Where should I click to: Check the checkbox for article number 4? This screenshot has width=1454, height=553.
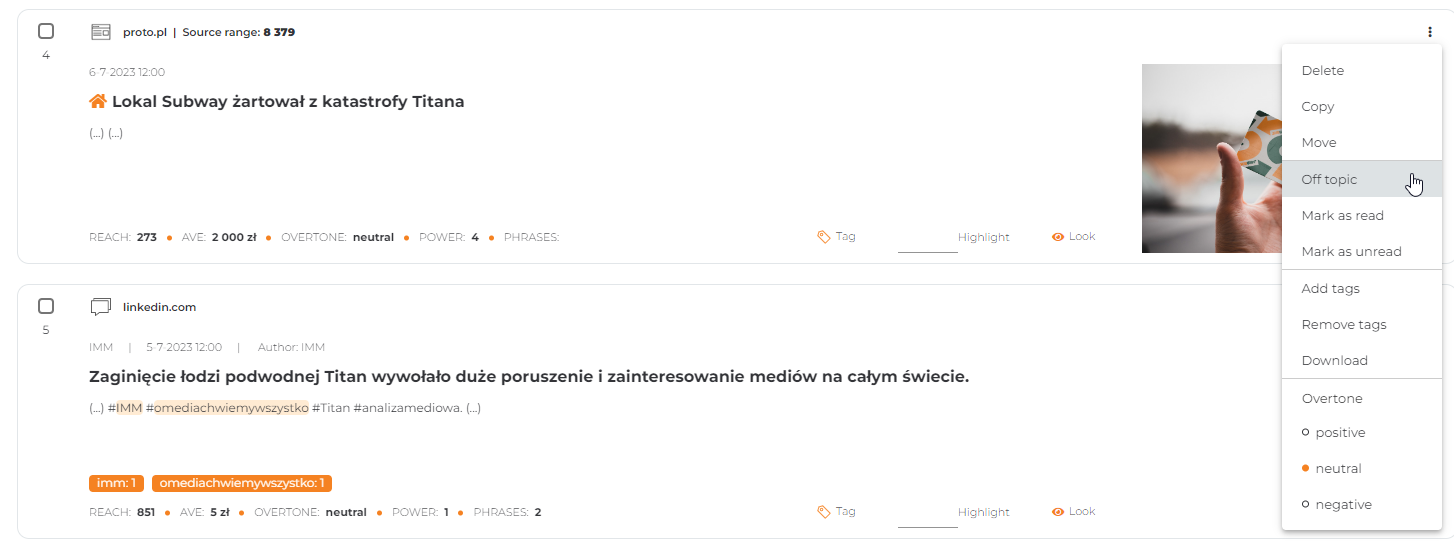[x=46, y=31]
